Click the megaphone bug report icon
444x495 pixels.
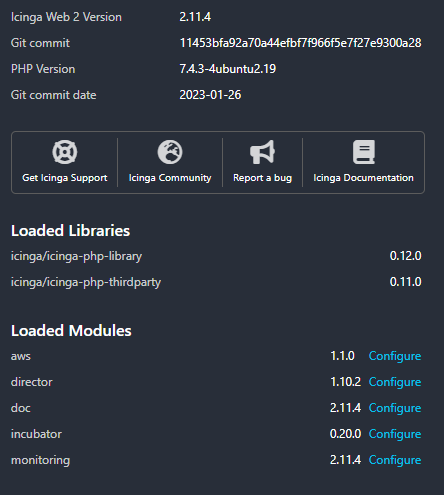pyautogui.click(x=262, y=152)
